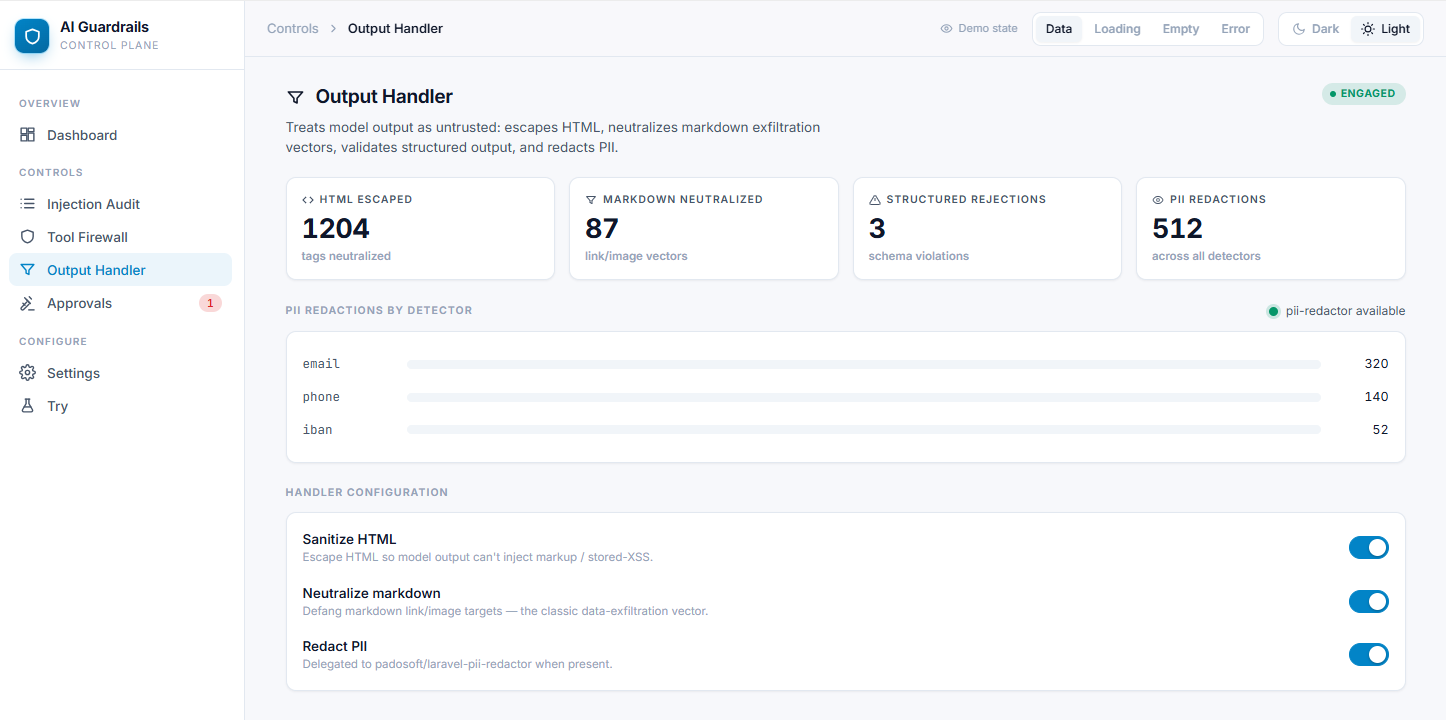This screenshot has height=720, width=1446.
Task: Turn off the Neutralize markdown switch
Action: coord(1369,601)
